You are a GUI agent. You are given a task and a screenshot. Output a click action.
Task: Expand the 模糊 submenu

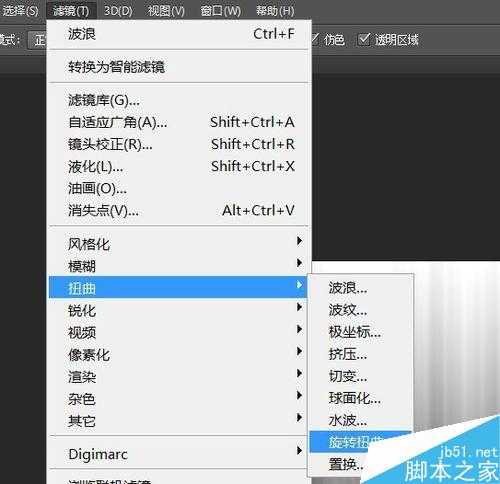178,265
